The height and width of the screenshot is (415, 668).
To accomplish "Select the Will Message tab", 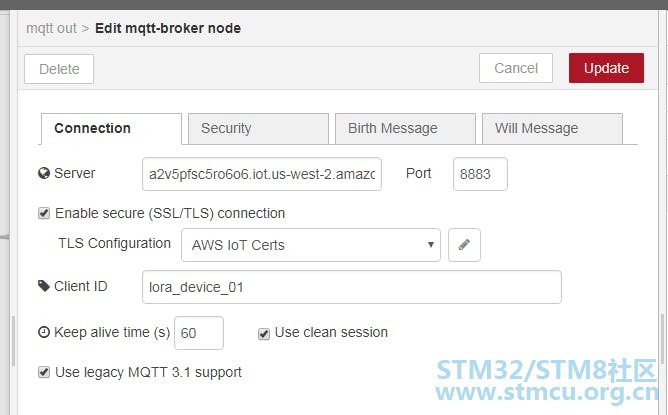I will click(x=552, y=128).
